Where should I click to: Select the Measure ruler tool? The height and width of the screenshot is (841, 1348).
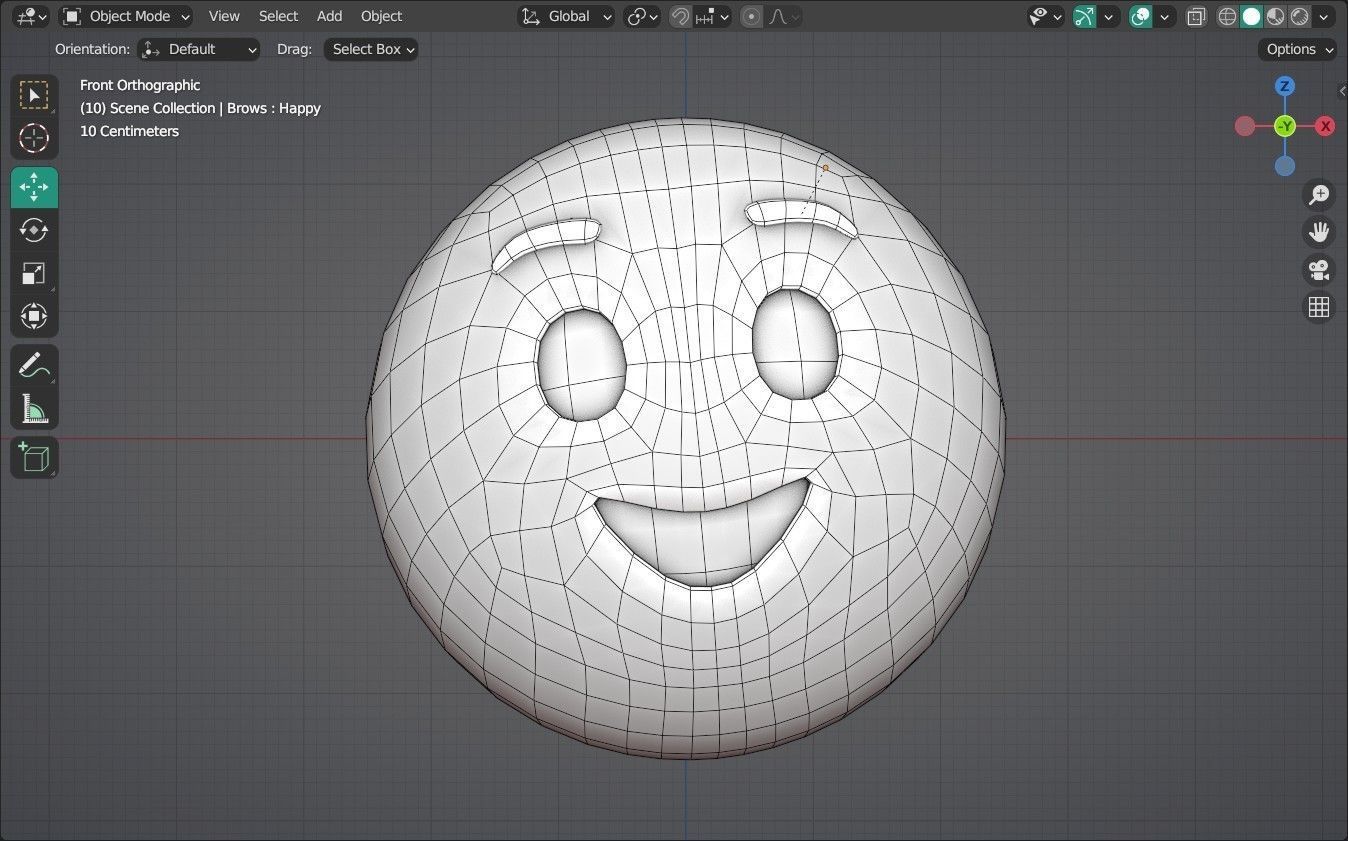34,408
